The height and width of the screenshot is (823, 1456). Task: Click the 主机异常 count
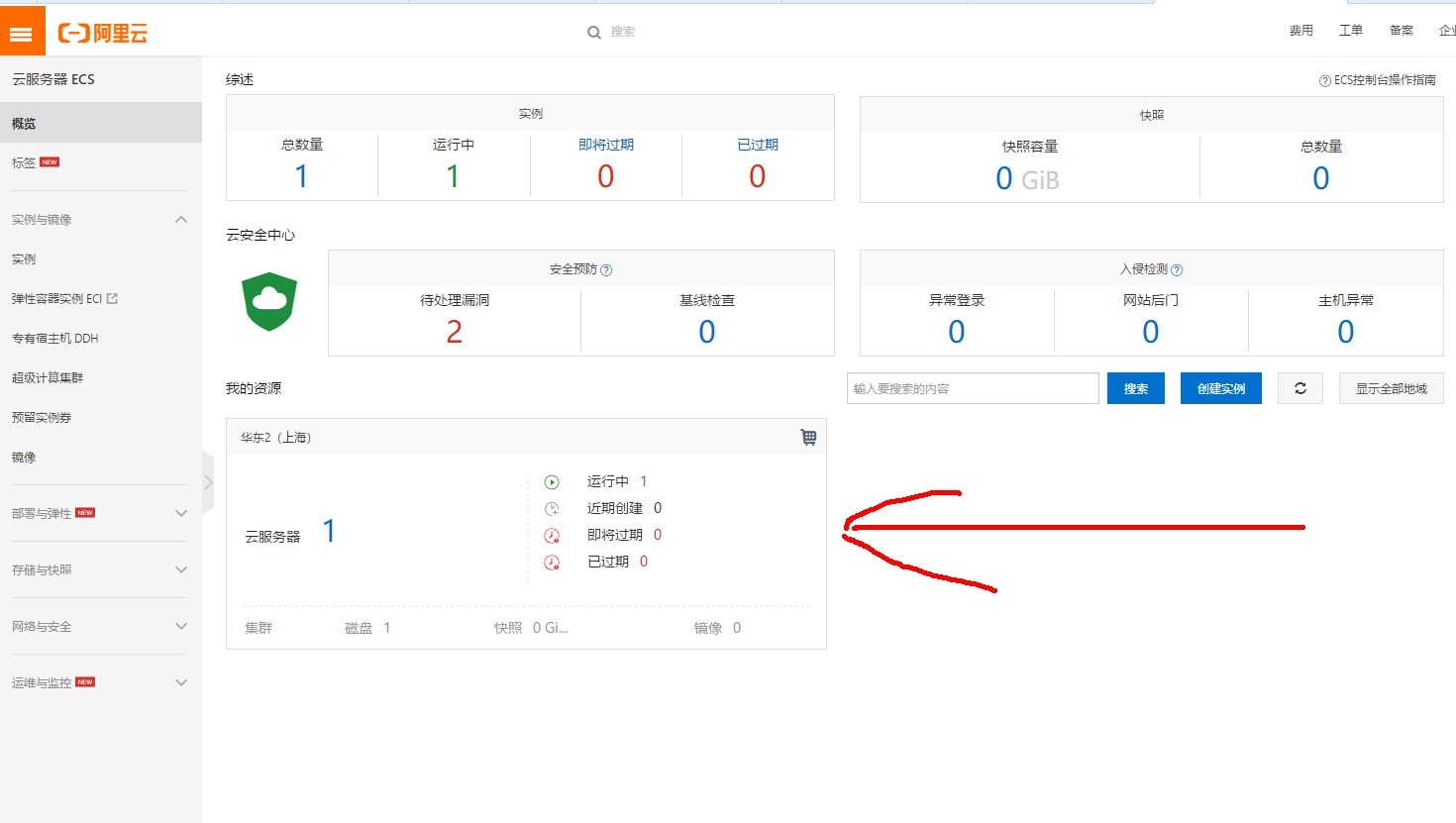(1346, 332)
